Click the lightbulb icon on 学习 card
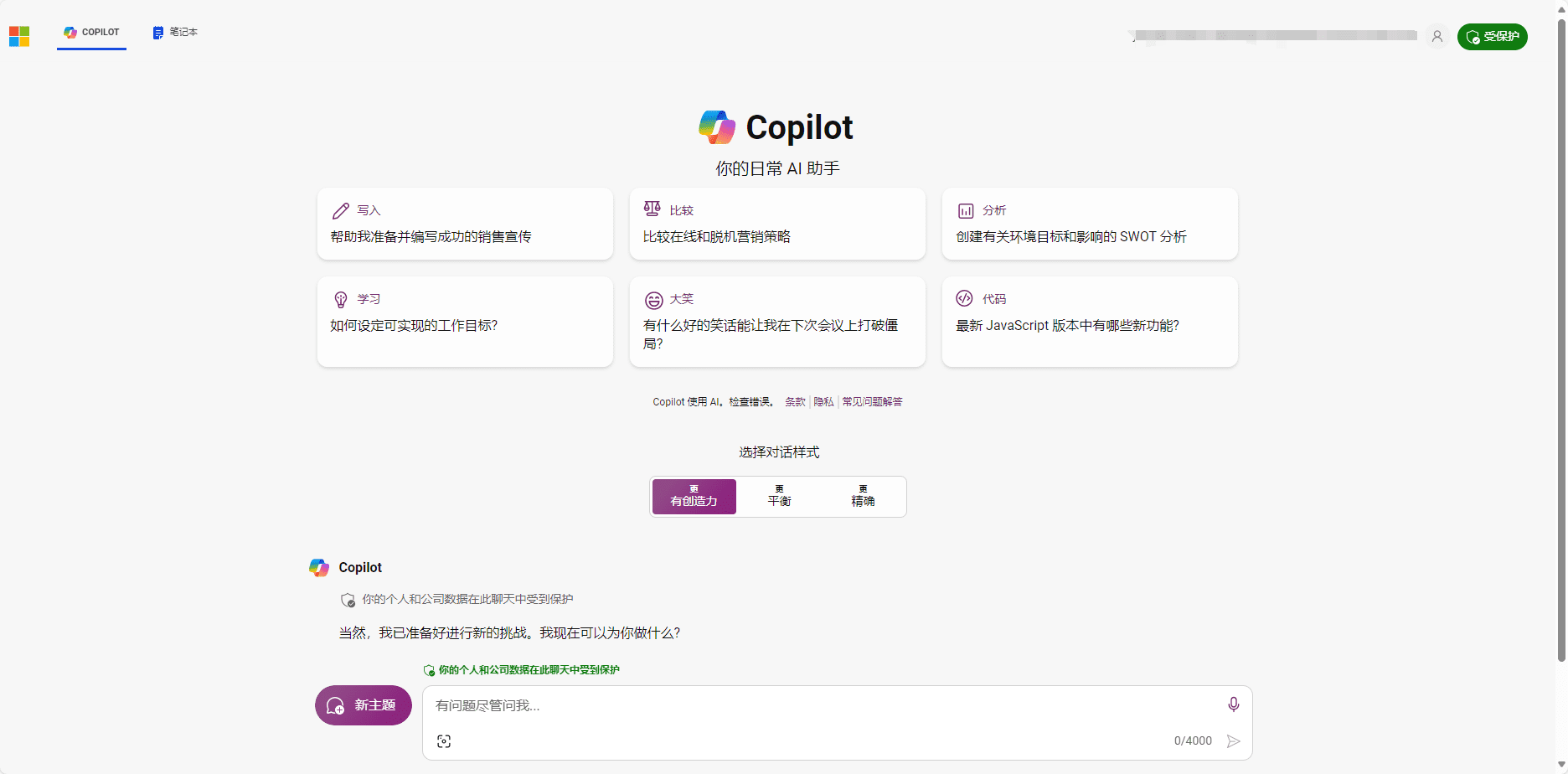Viewport: 1568px width, 774px height. [341, 300]
